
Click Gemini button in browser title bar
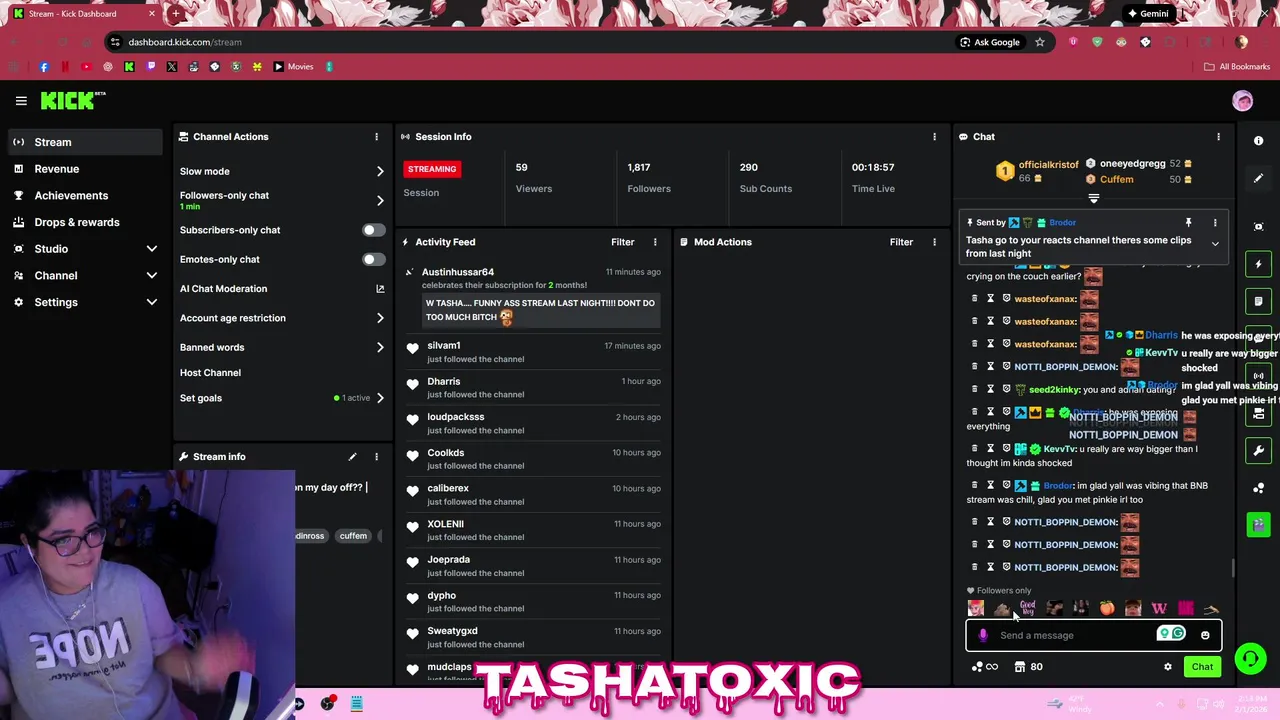[x=1147, y=14]
